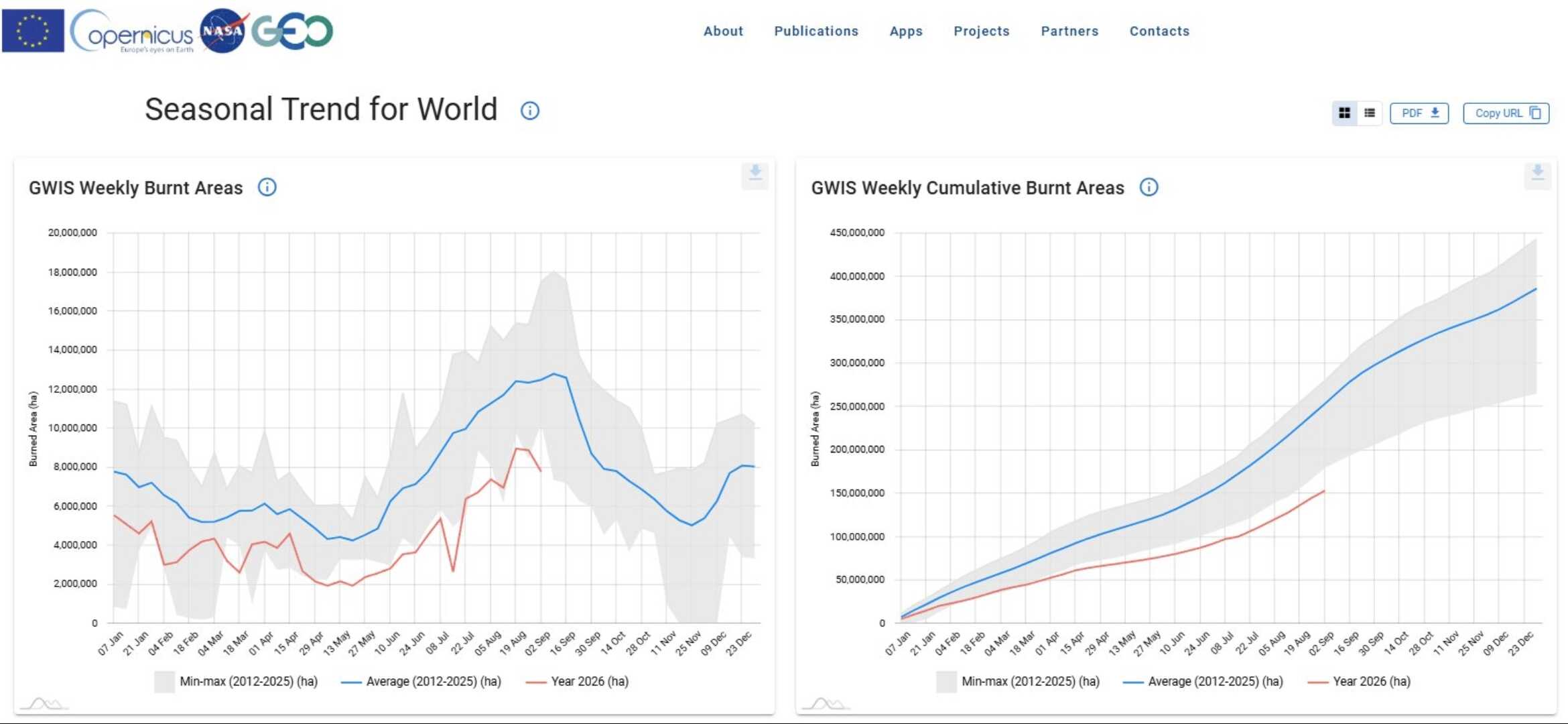
Task: Click the 12,000,000 y-axis label
Action: 72,389
